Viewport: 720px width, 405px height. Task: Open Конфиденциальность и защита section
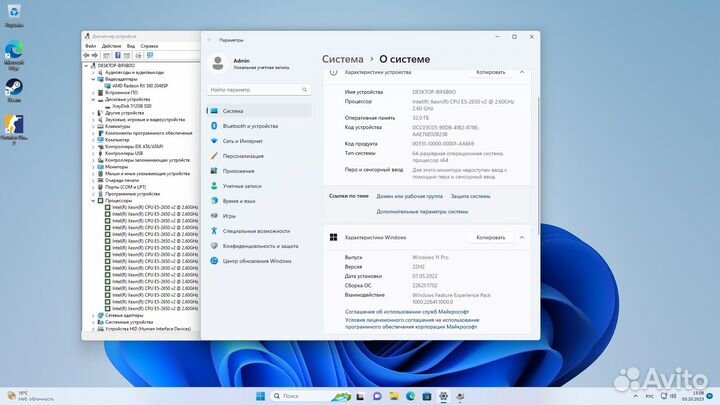(259, 246)
